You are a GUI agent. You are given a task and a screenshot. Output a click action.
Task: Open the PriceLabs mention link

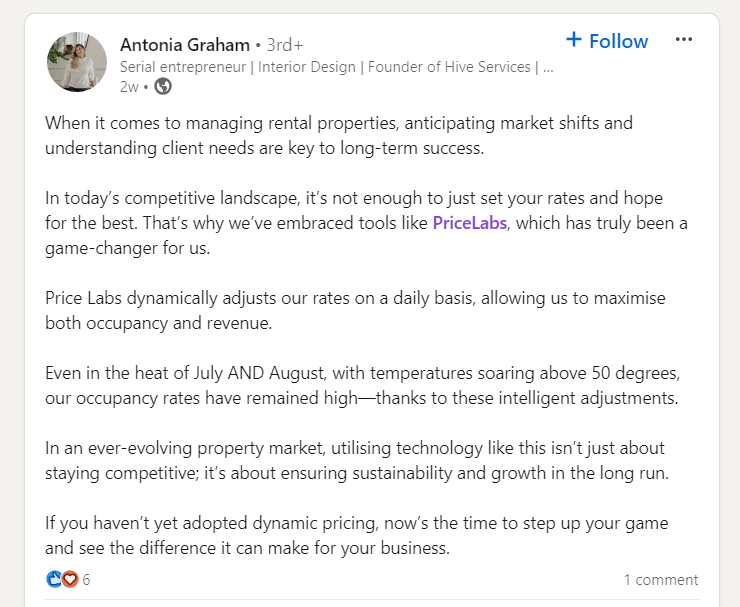(x=470, y=223)
